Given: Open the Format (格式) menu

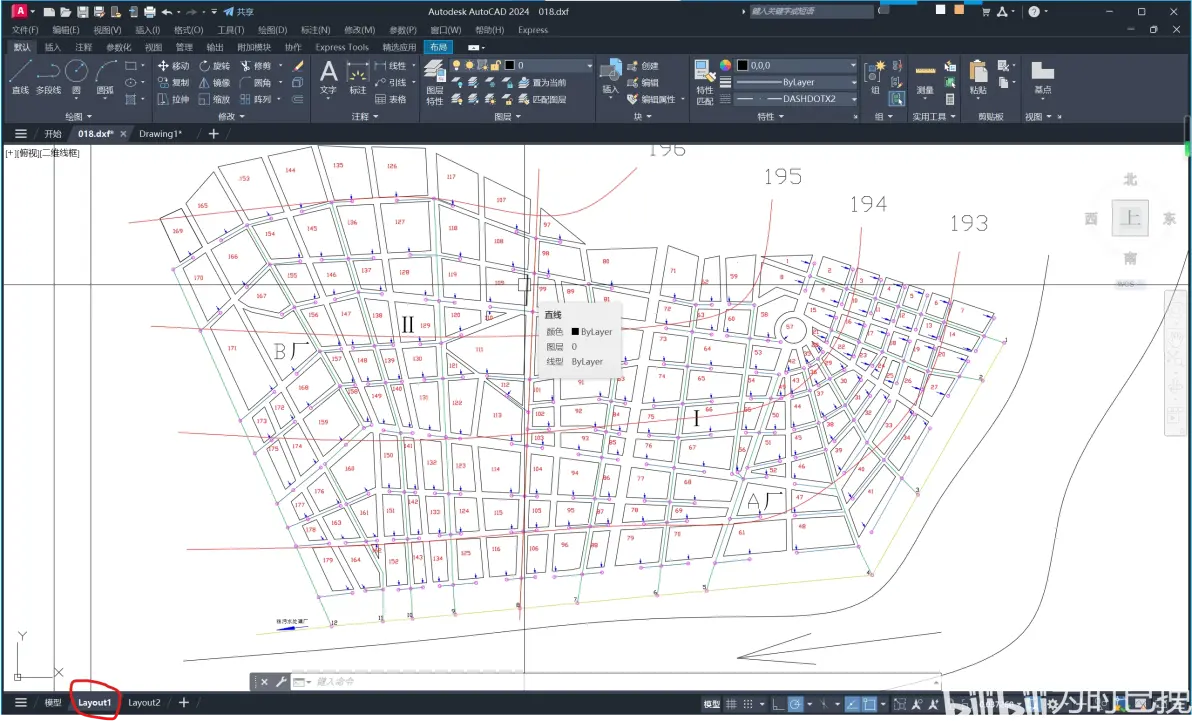Looking at the screenshot, I should coord(189,30).
